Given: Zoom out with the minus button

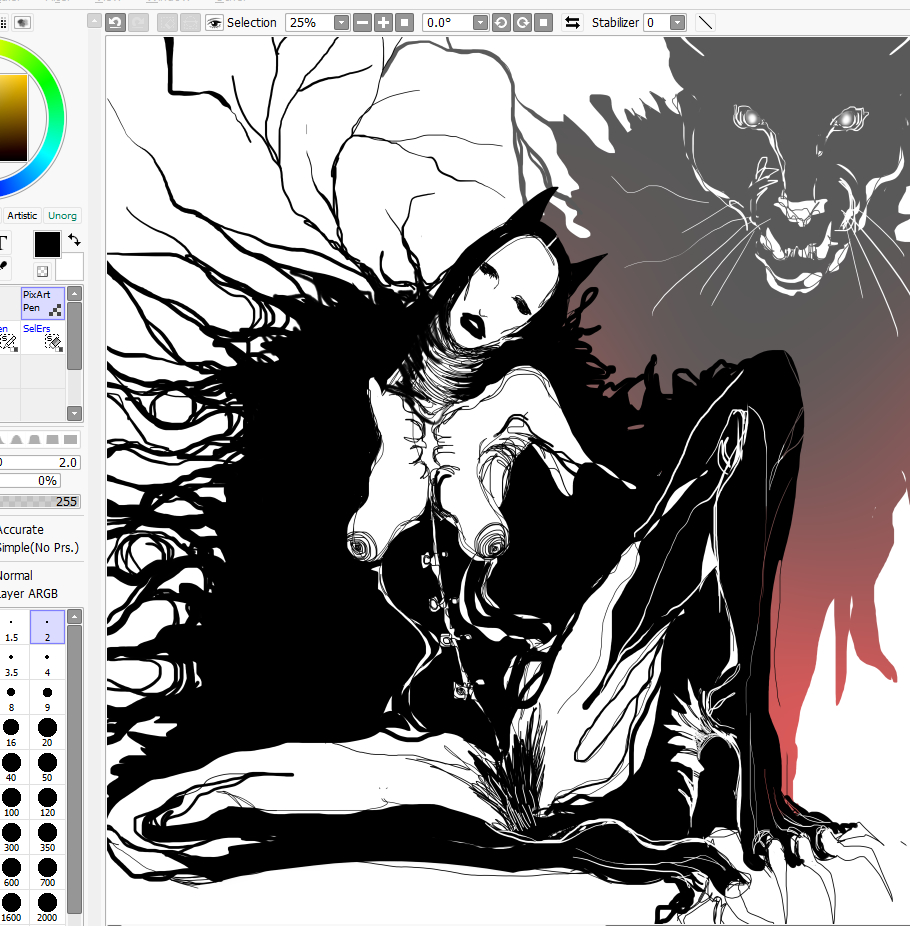Looking at the screenshot, I should 363,22.
